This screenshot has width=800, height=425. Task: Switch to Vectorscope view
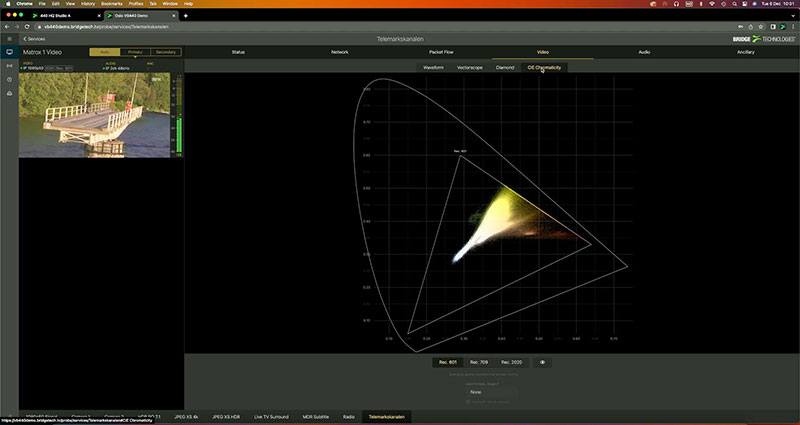click(469, 67)
